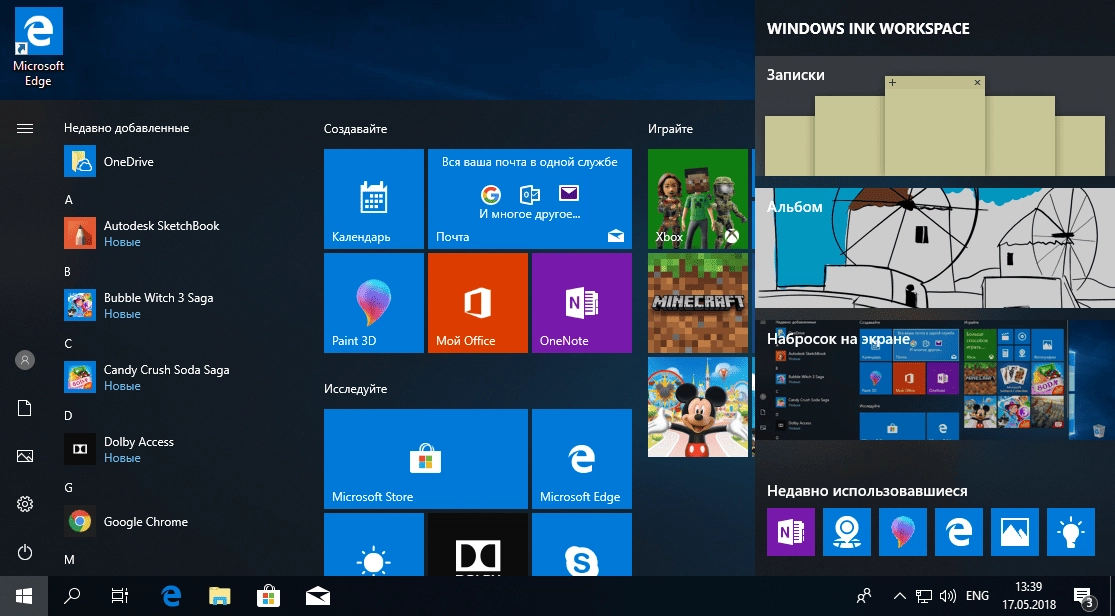Open OneDrive from the recently added list
Image resolution: width=1115 pixels, height=616 pixels.
point(177,161)
